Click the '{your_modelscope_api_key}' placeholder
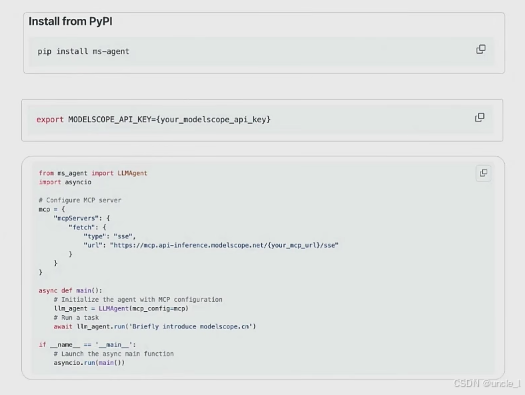This screenshot has height=395, width=525. point(213,120)
